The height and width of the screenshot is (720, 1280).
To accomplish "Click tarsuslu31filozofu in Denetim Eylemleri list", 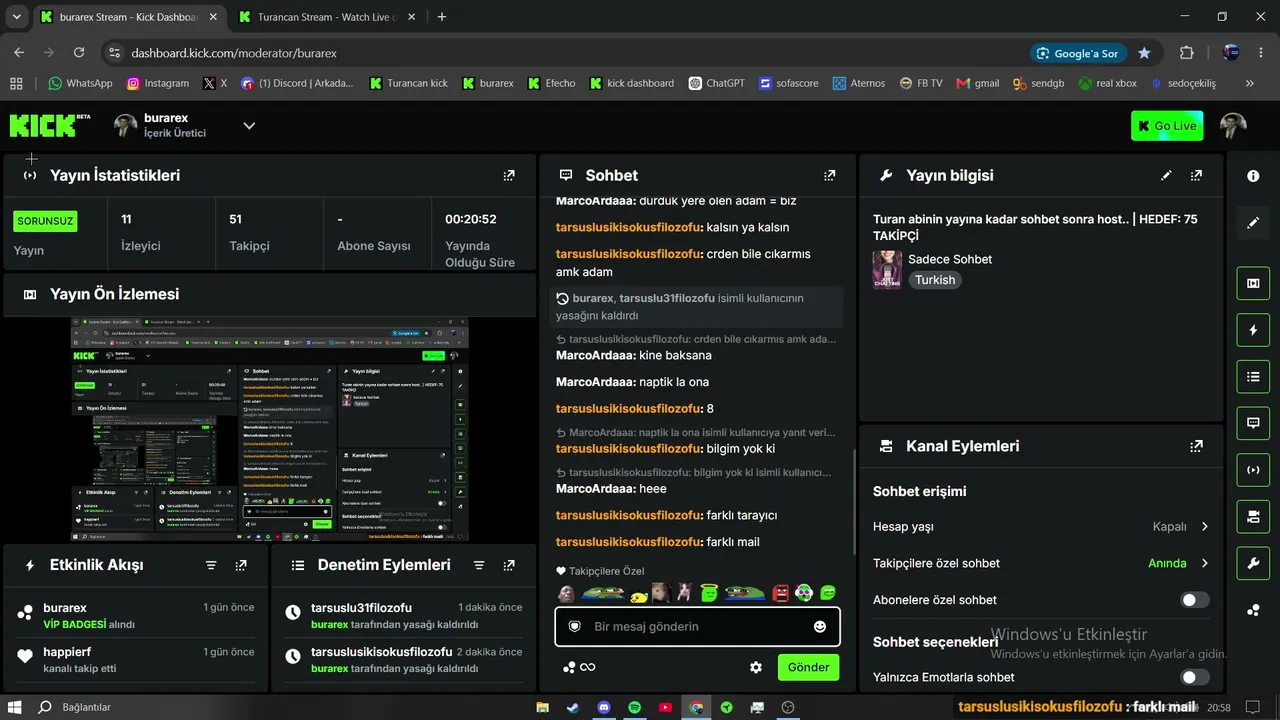I will (361, 608).
